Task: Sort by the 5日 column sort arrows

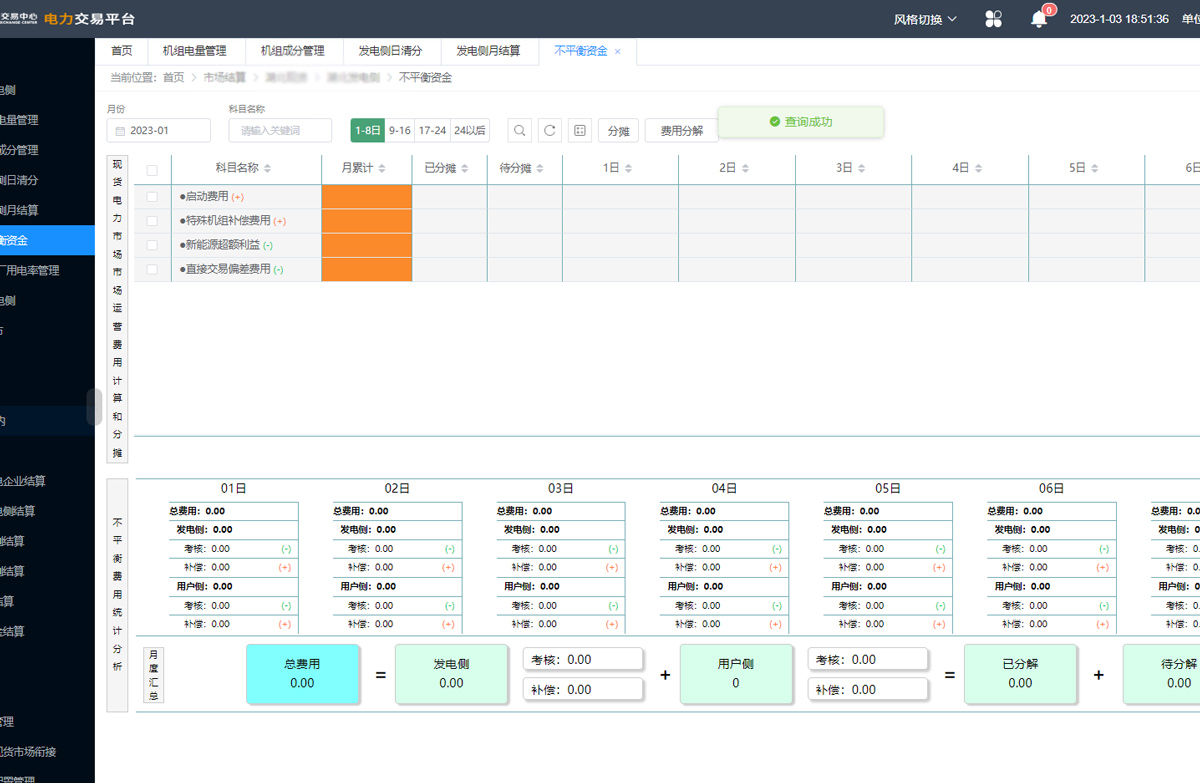Action: click(x=1095, y=169)
